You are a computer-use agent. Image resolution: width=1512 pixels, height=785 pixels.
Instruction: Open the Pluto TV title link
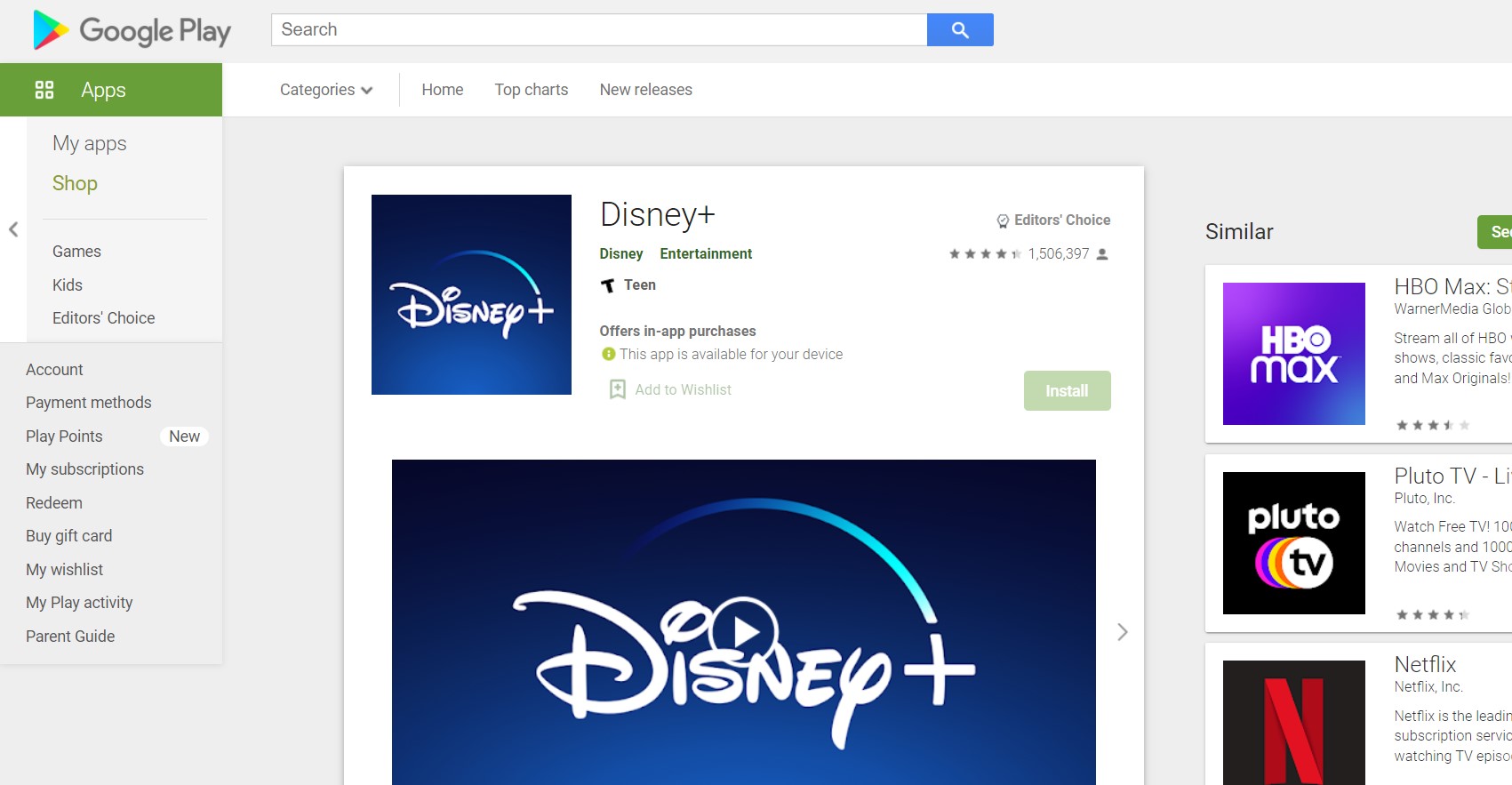(x=1452, y=476)
